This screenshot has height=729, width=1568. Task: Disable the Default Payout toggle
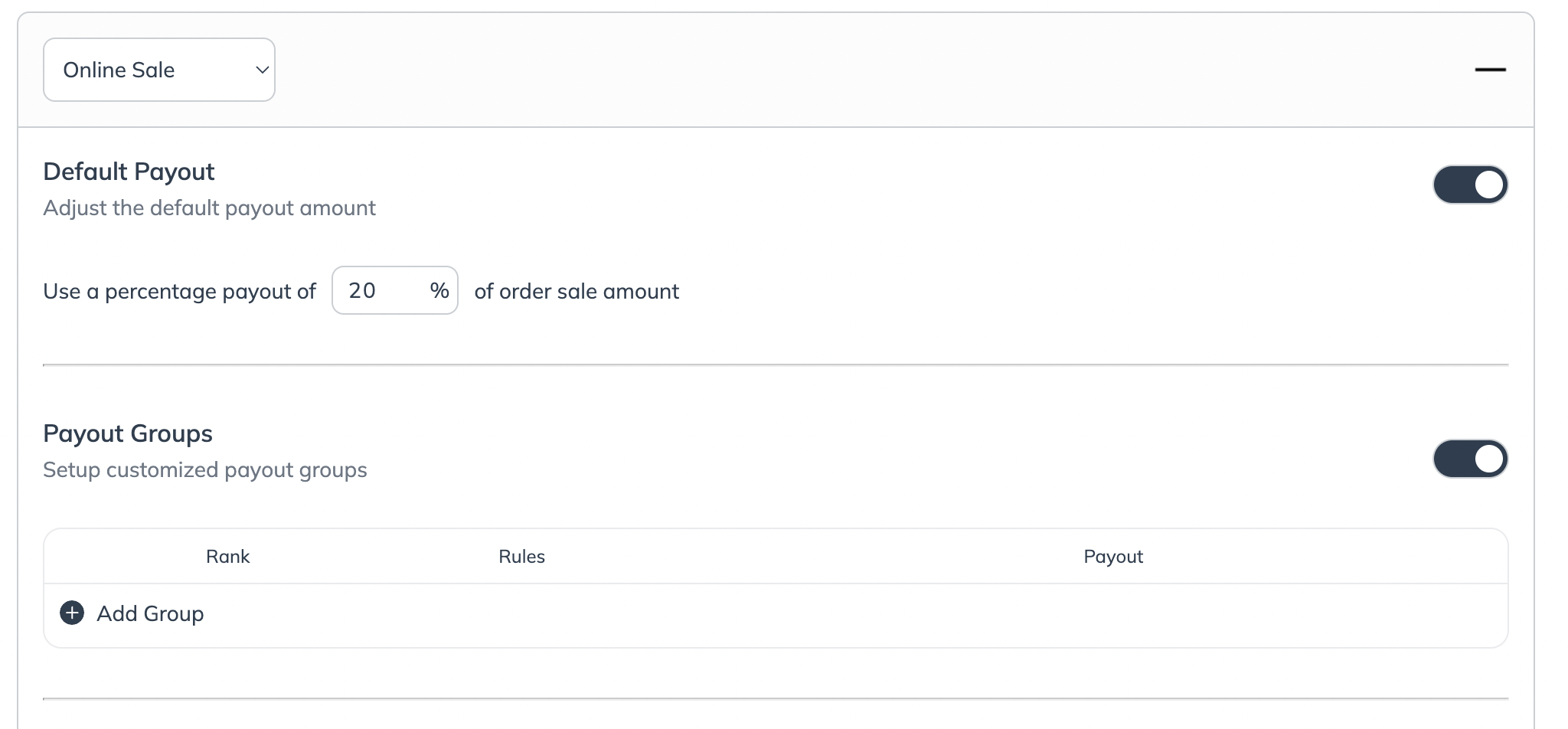click(x=1470, y=185)
